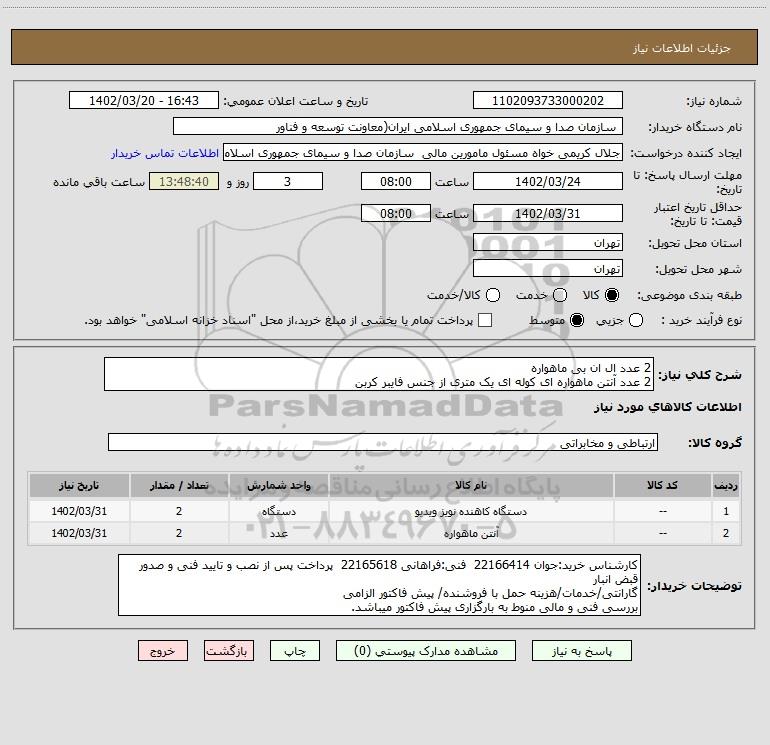Select the کالا/خدمت radio button
This screenshot has height=745, width=770.
click(493, 295)
